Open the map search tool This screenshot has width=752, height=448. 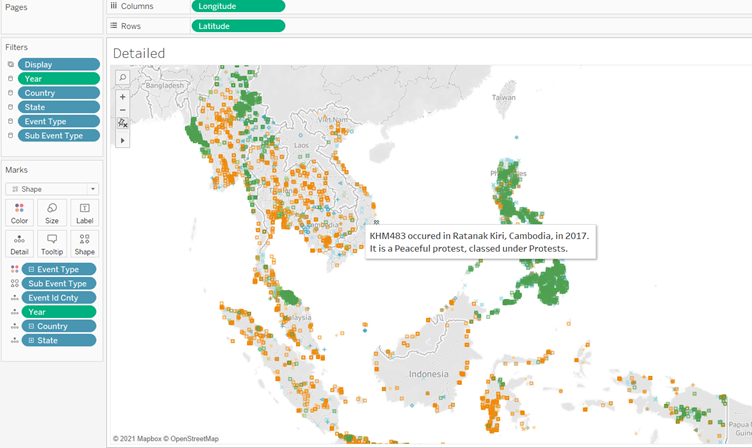pyautogui.click(x=122, y=77)
